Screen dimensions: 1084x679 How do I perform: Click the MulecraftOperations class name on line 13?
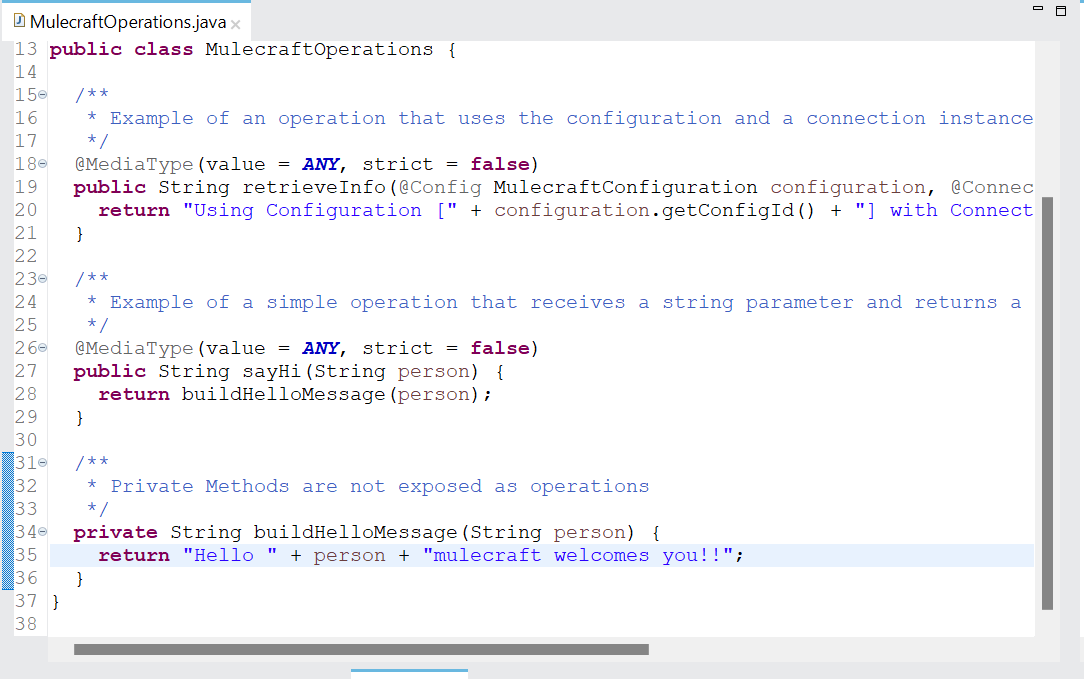[318, 49]
